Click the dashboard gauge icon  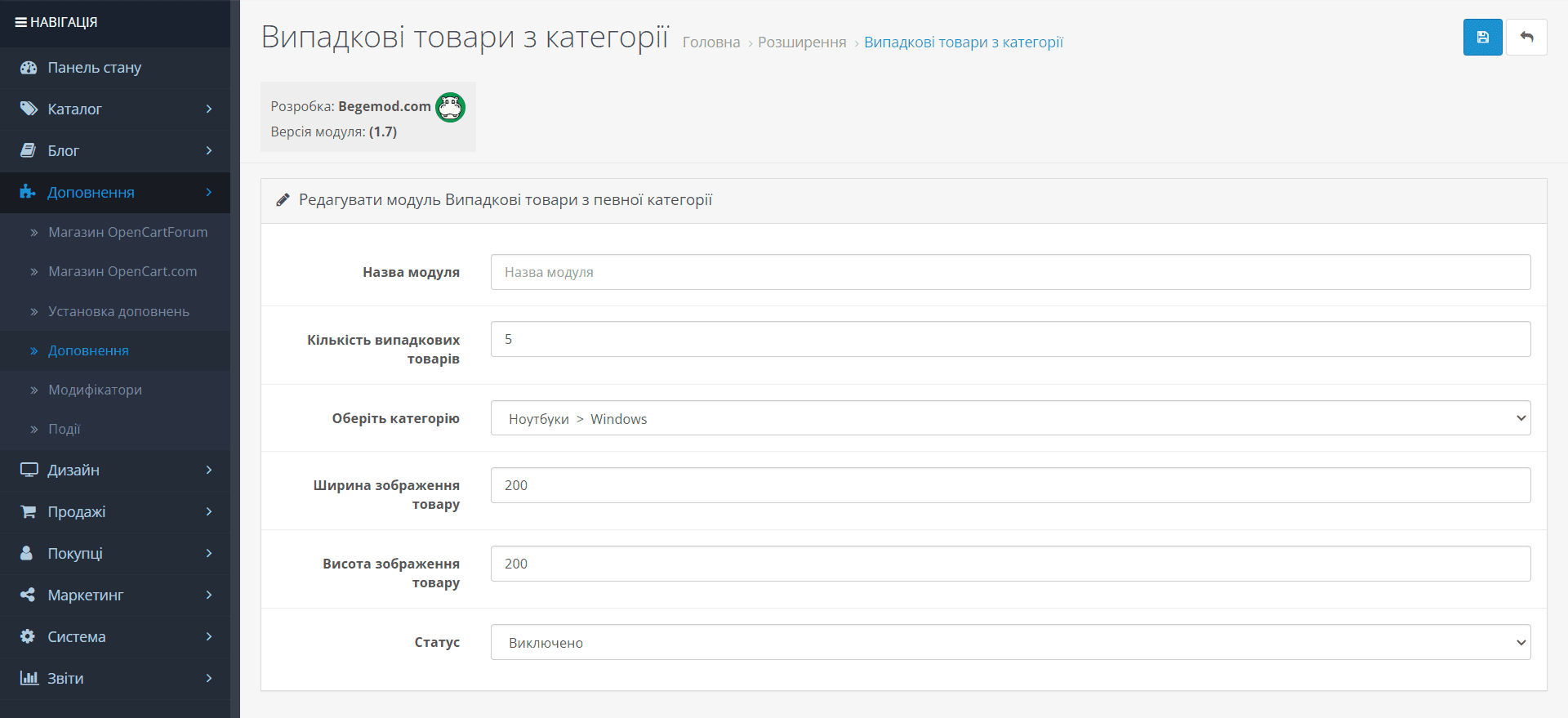click(x=29, y=68)
